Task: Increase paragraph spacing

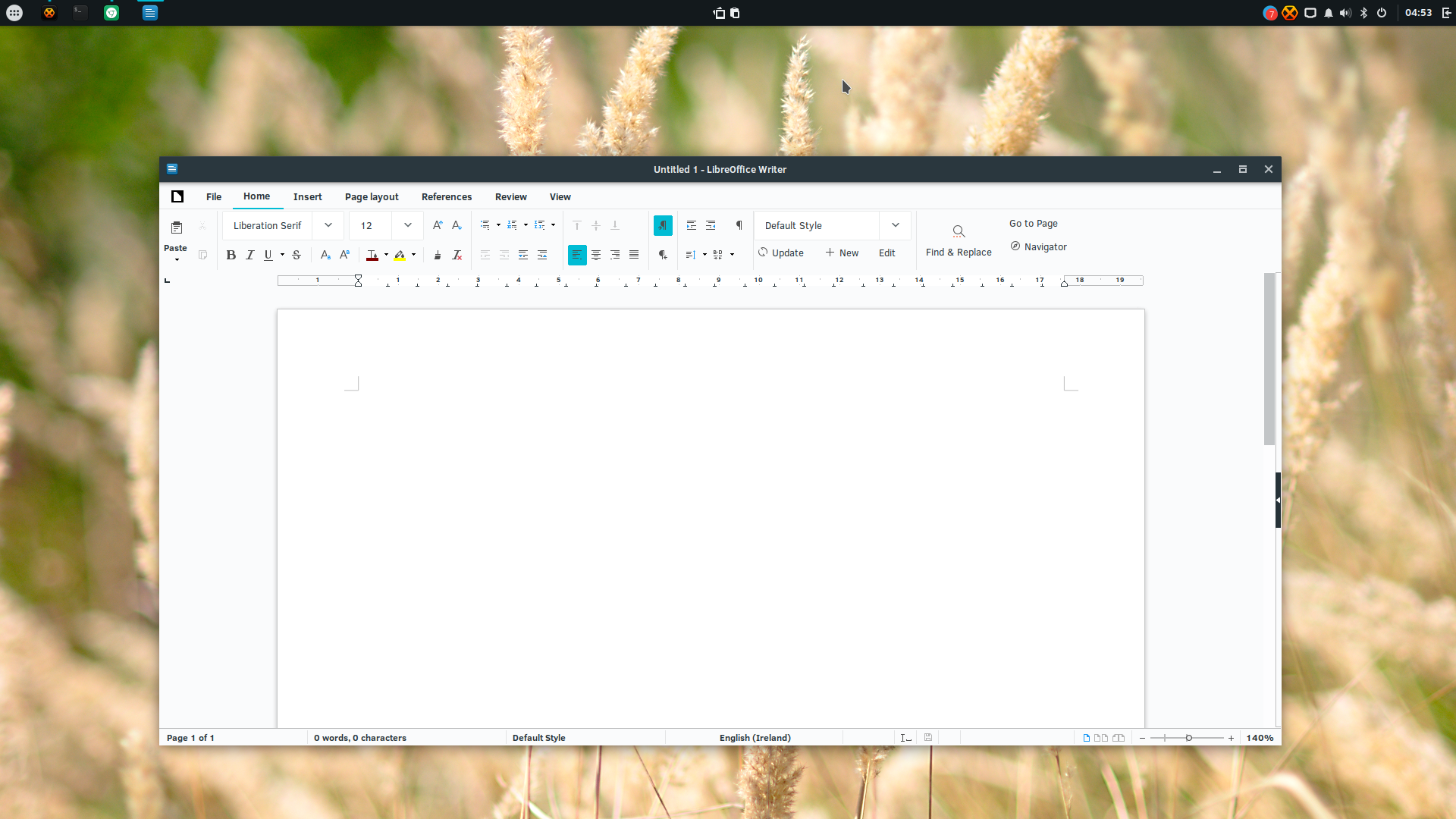Action: [x=523, y=255]
